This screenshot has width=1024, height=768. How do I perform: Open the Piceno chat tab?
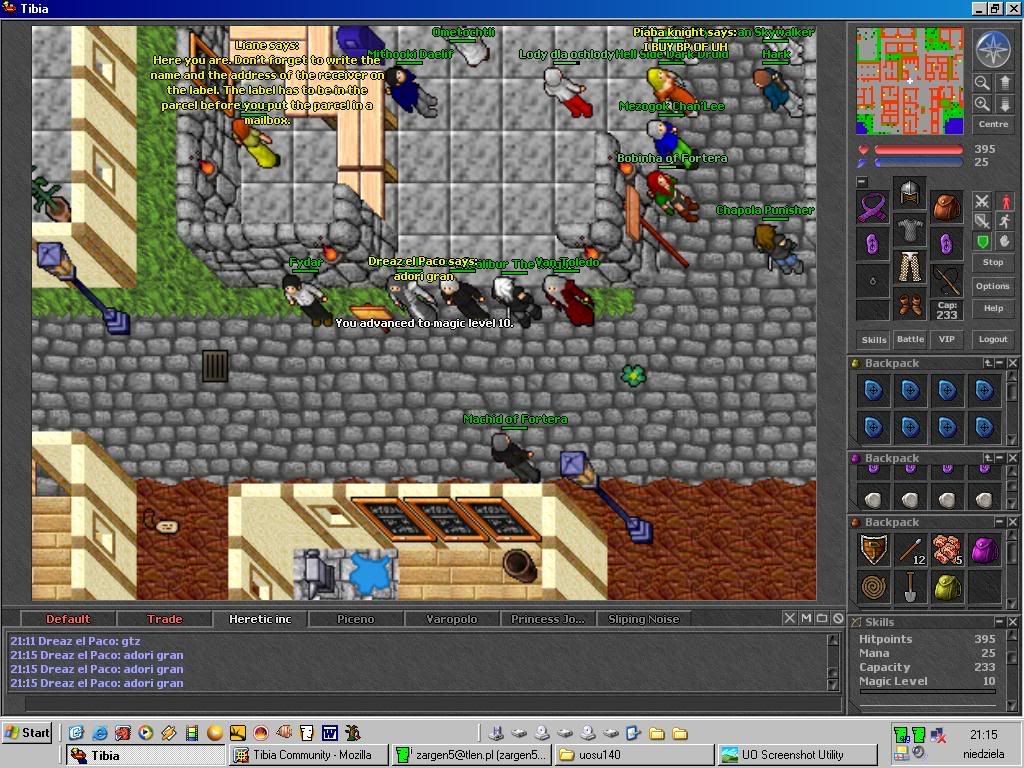point(356,619)
